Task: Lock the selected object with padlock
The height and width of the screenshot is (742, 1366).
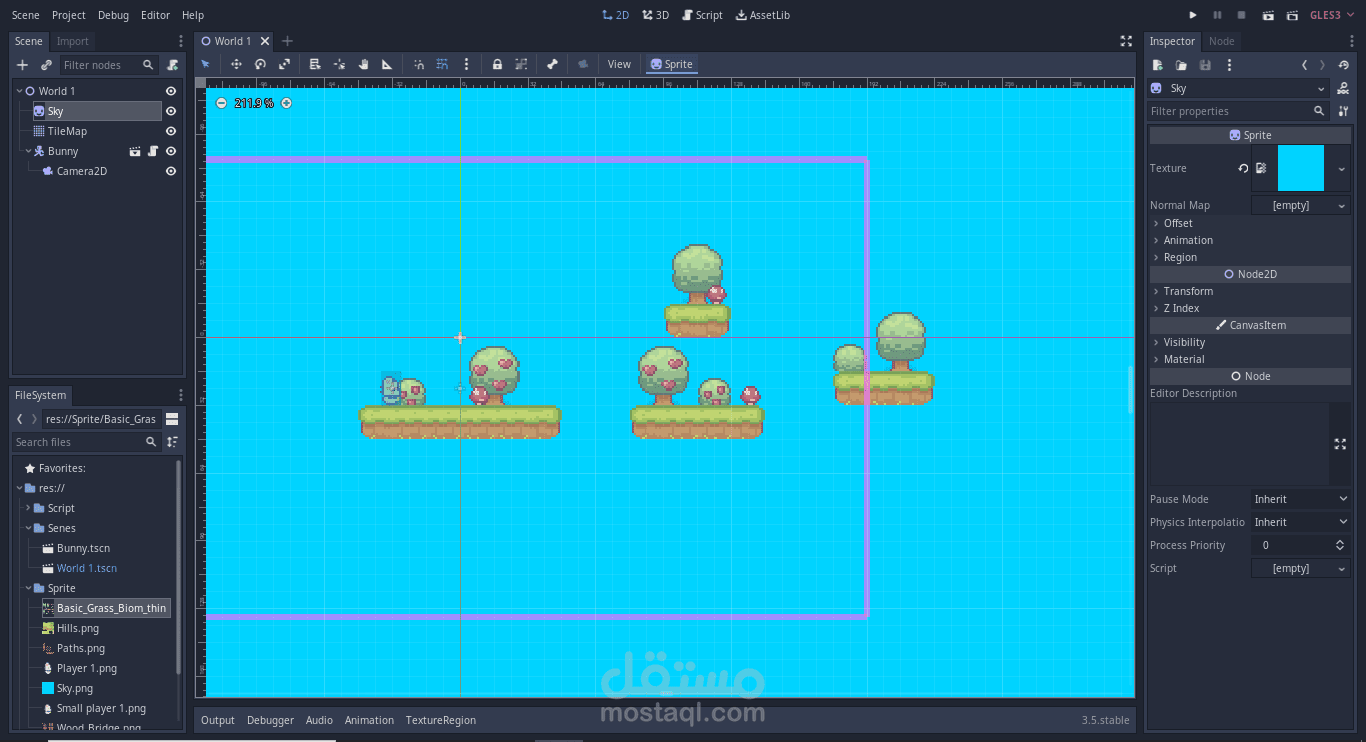Action: tap(497, 64)
